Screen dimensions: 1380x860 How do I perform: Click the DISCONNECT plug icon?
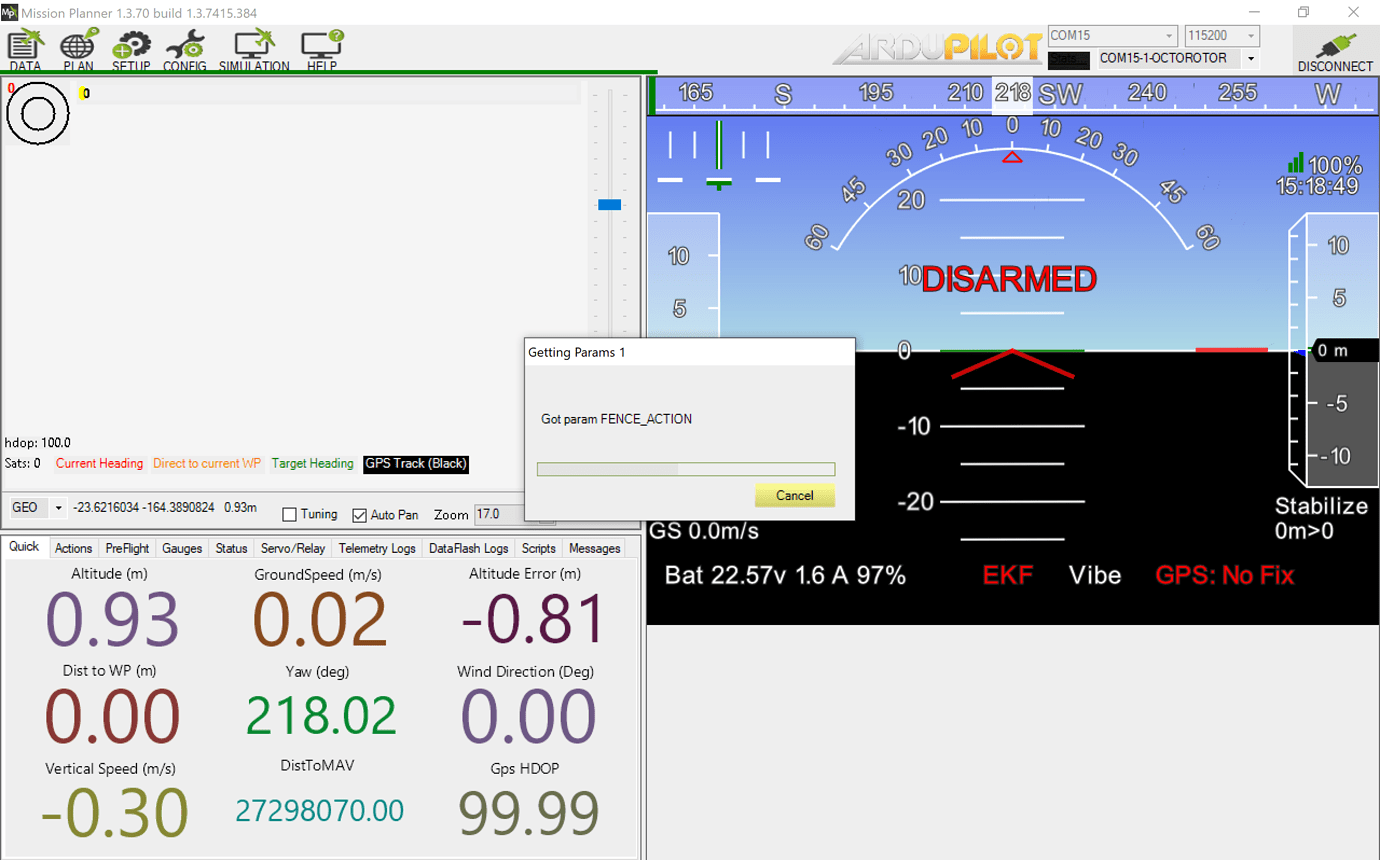click(1335, 50)
